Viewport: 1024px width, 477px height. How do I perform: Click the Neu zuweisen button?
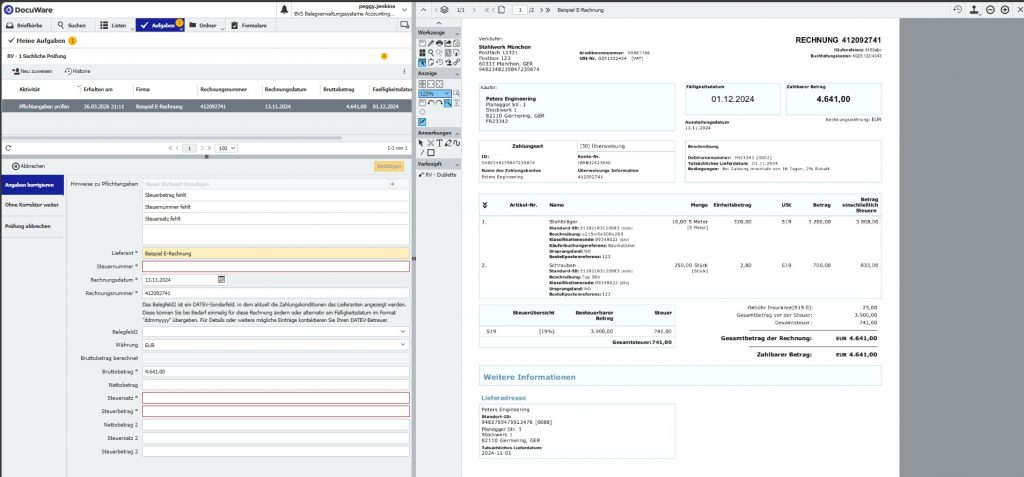click(x=31, y=71)
